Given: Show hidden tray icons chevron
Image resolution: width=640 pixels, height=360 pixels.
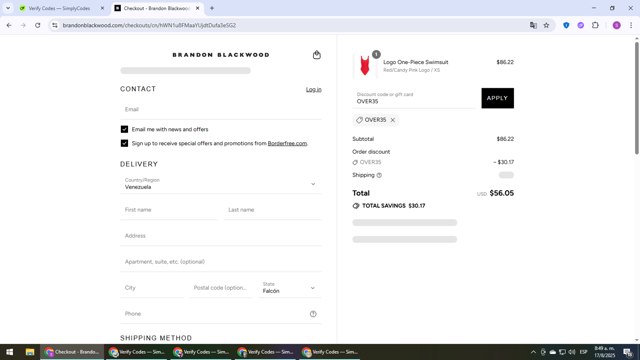Looking at the screenshot, I should coord(533,352).
